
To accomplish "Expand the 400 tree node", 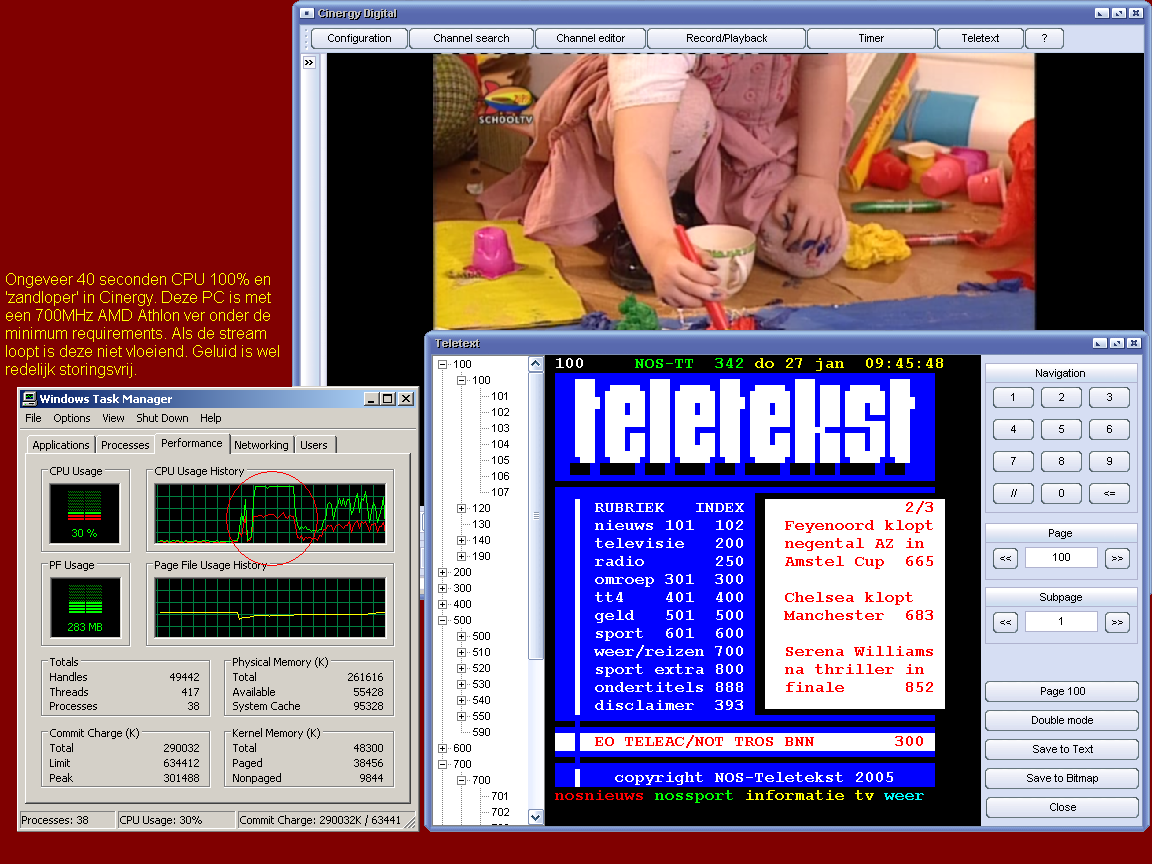I will (x=442, y=605).
